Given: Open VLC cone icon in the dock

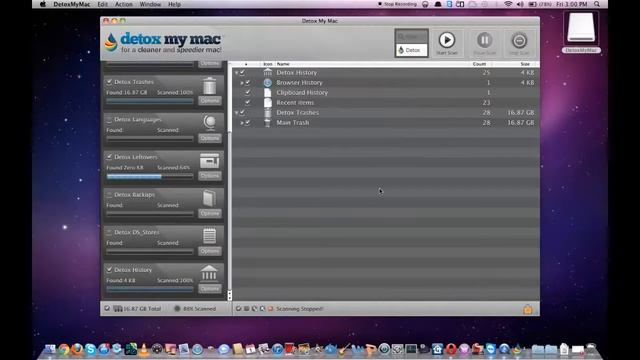Looking at the screenshot, I should click(144, 349).
